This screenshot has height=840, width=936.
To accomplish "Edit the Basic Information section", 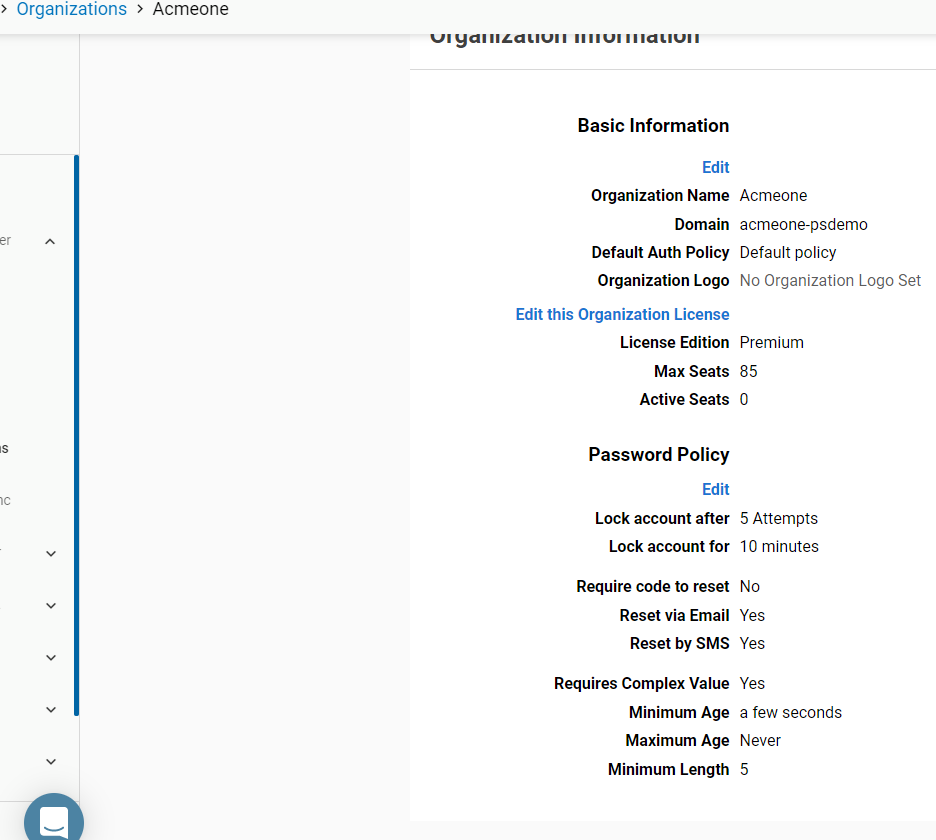I will pos(715,167).
